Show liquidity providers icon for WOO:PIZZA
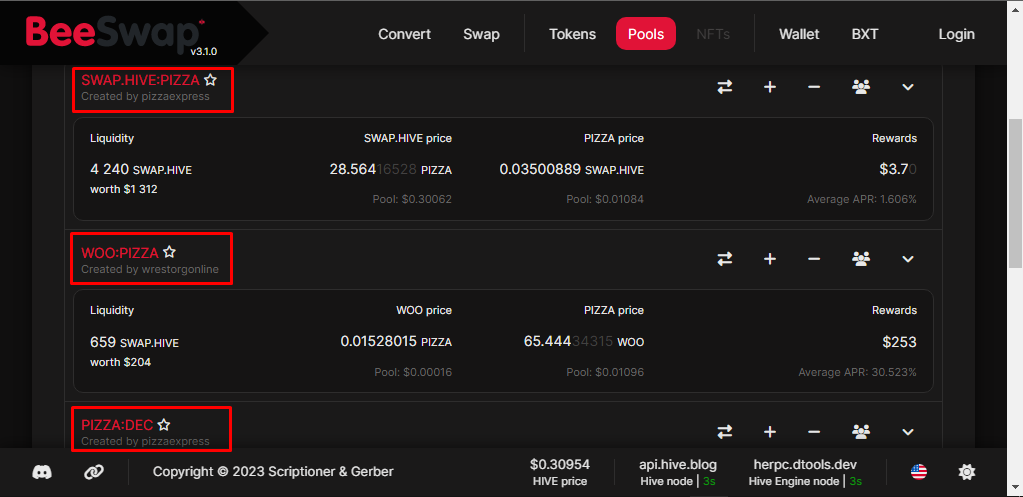 pos(861,259)
